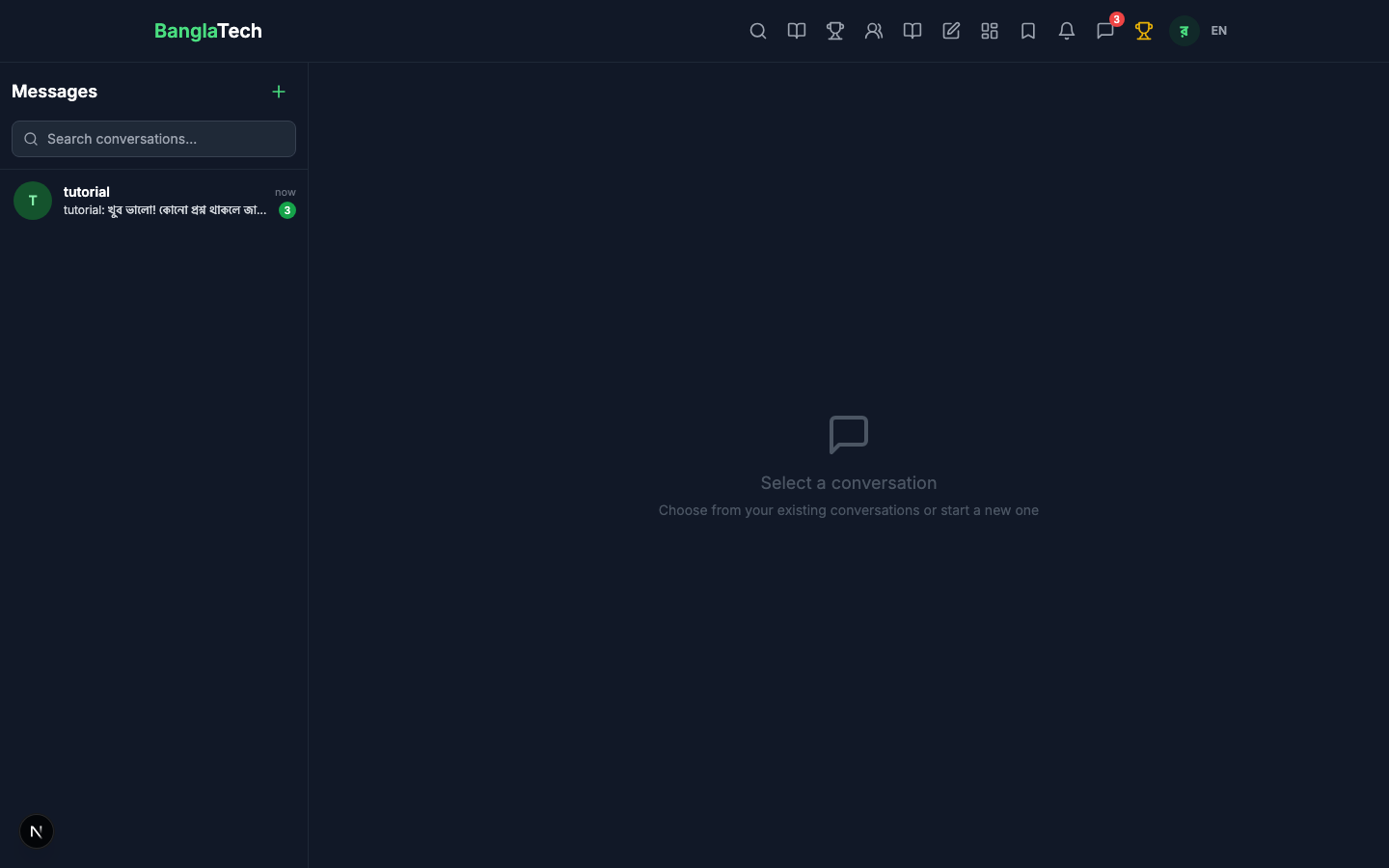1389x868 pixels.
Task: Click the open-book icon left of pencil
Action: [x=912, y=31]
